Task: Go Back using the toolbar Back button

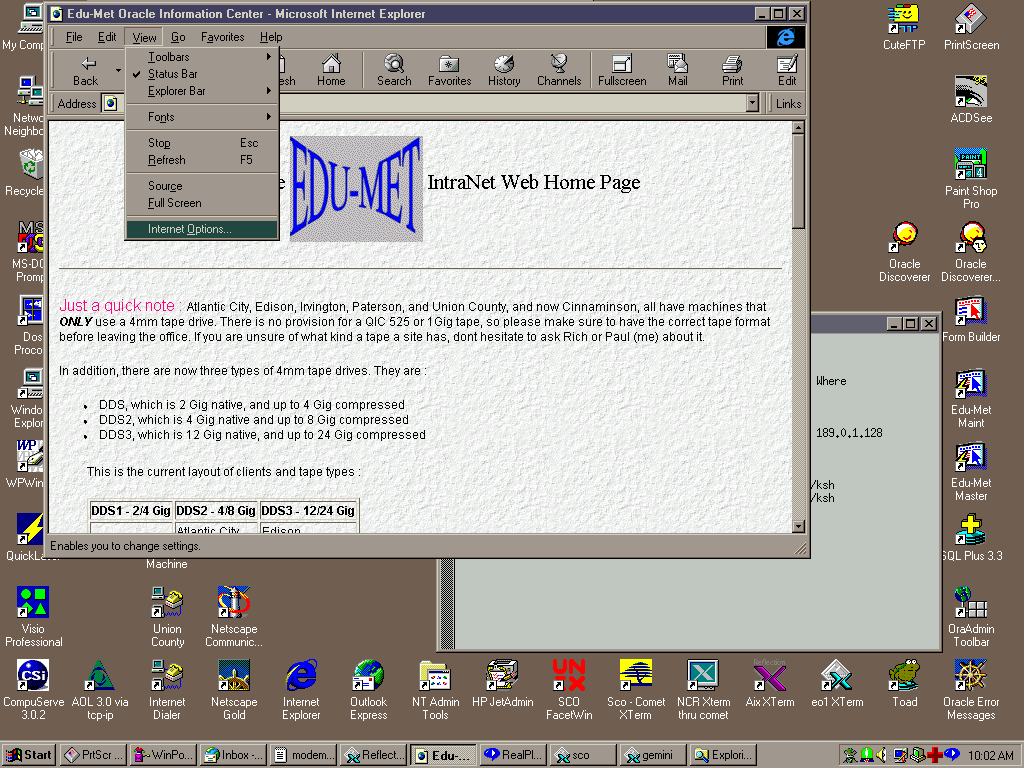Action: (x=86, y=71)
